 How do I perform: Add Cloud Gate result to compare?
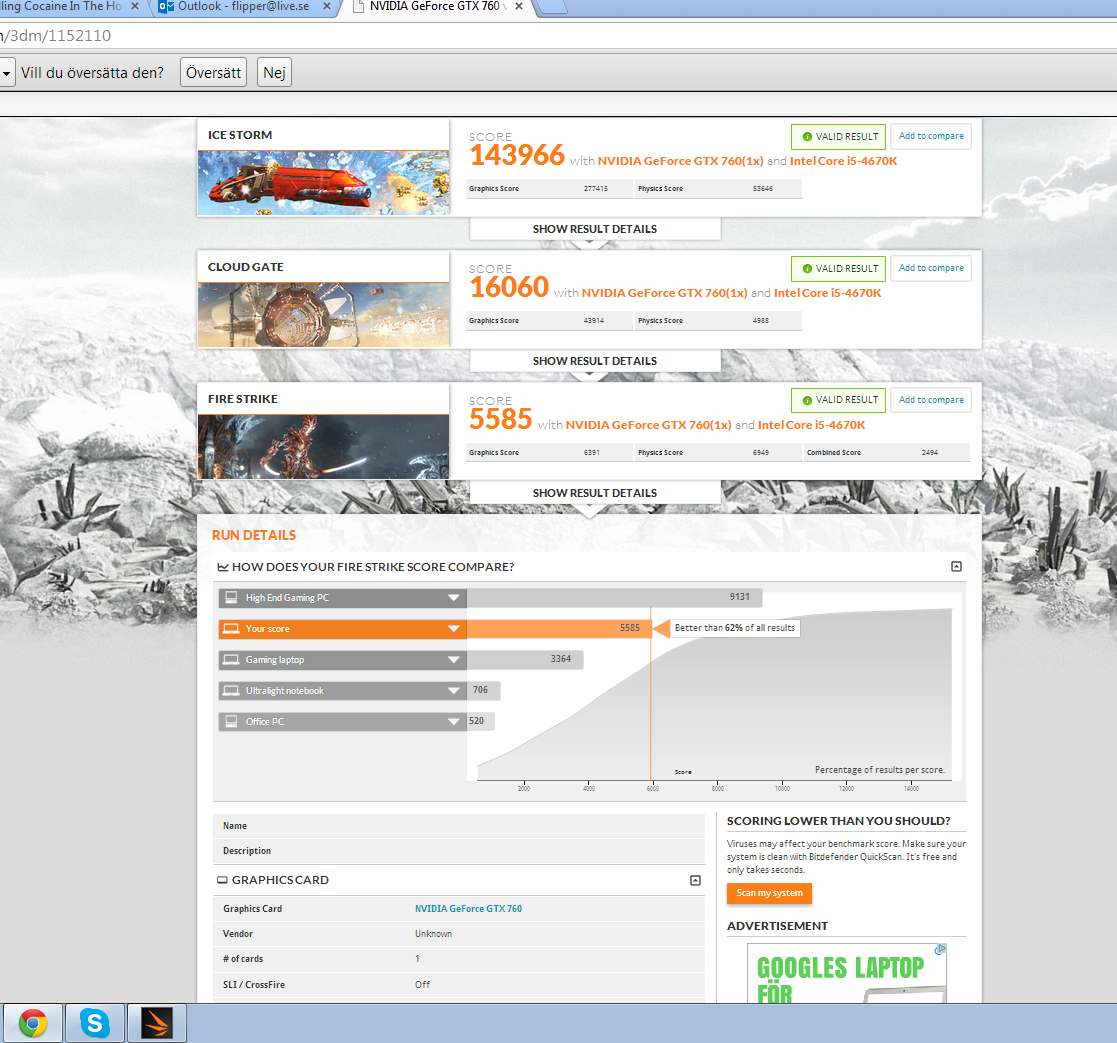930,268
